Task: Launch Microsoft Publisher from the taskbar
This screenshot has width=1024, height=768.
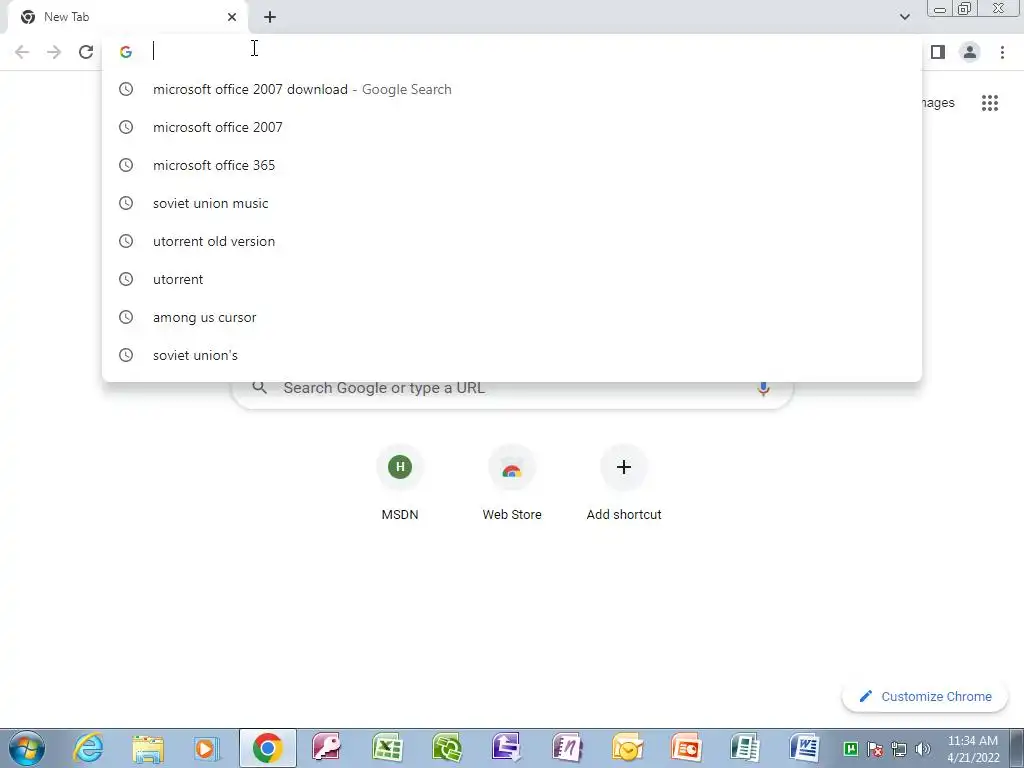Action: pyautogui.click(x=745, y=748)
